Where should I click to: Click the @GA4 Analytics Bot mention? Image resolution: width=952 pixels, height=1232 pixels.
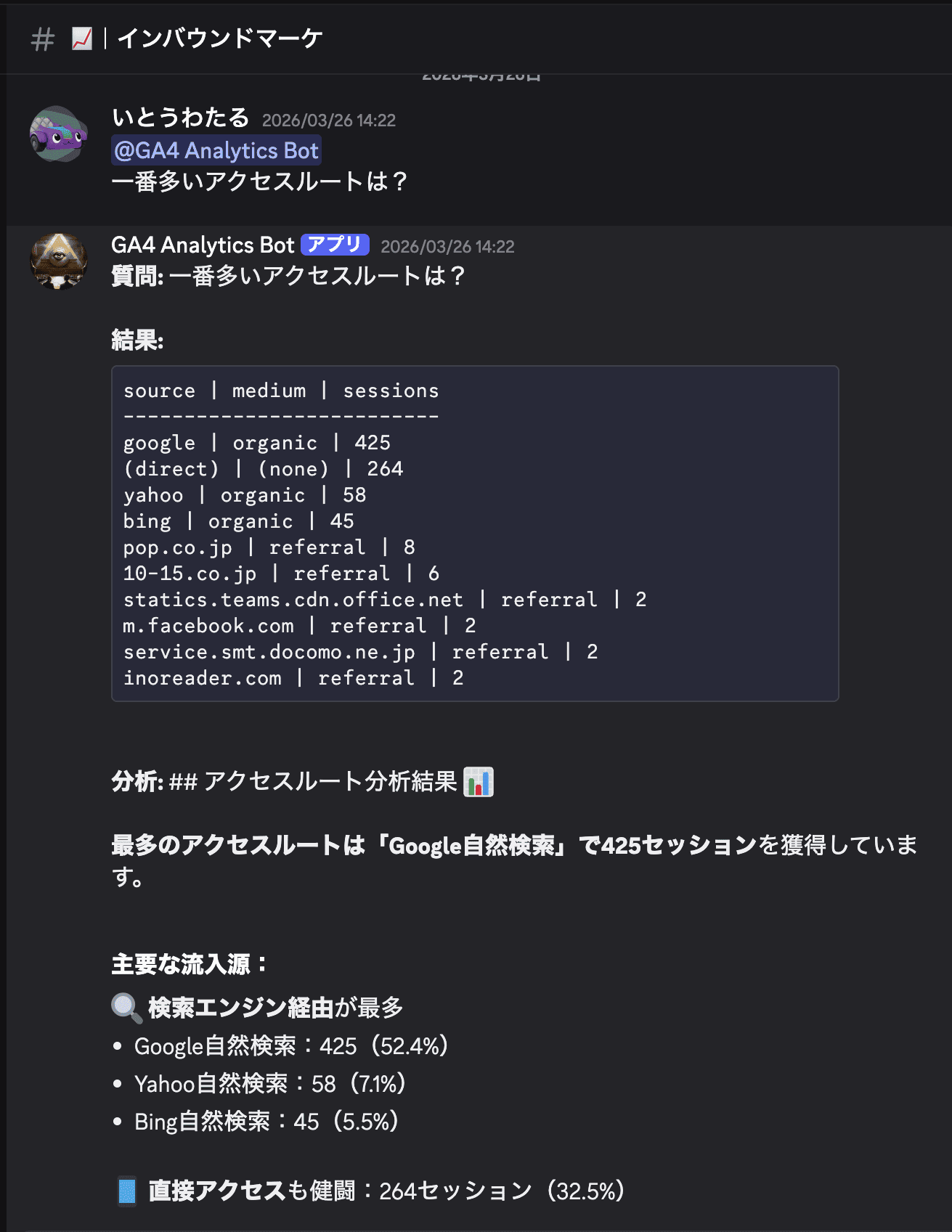[216, 150]
